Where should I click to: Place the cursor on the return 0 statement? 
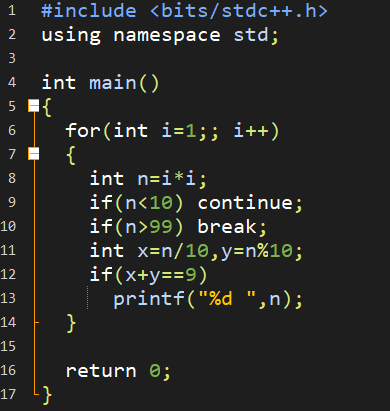pyautogui.click(x=118, y=371)
